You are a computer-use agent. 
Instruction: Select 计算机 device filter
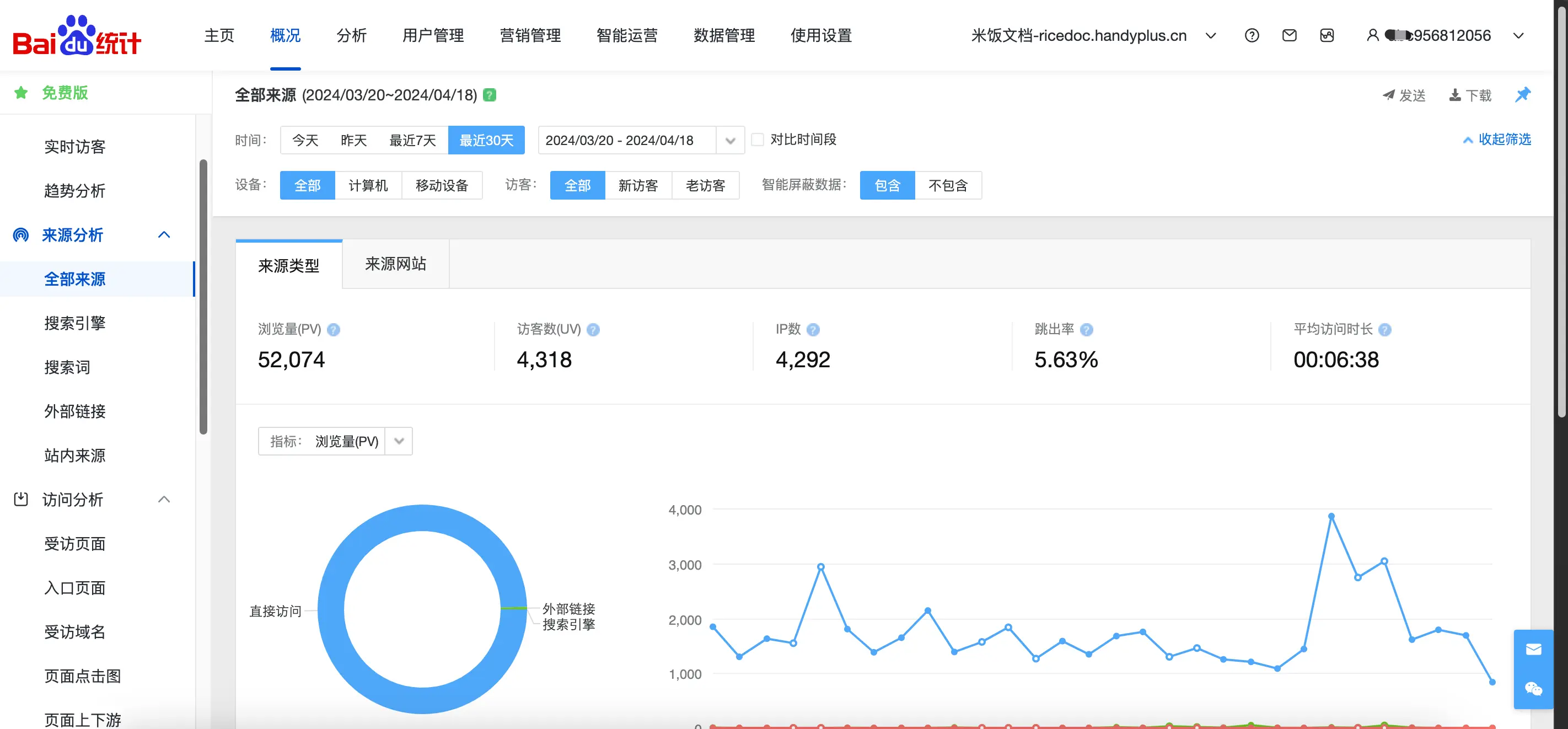coord(368,185)
